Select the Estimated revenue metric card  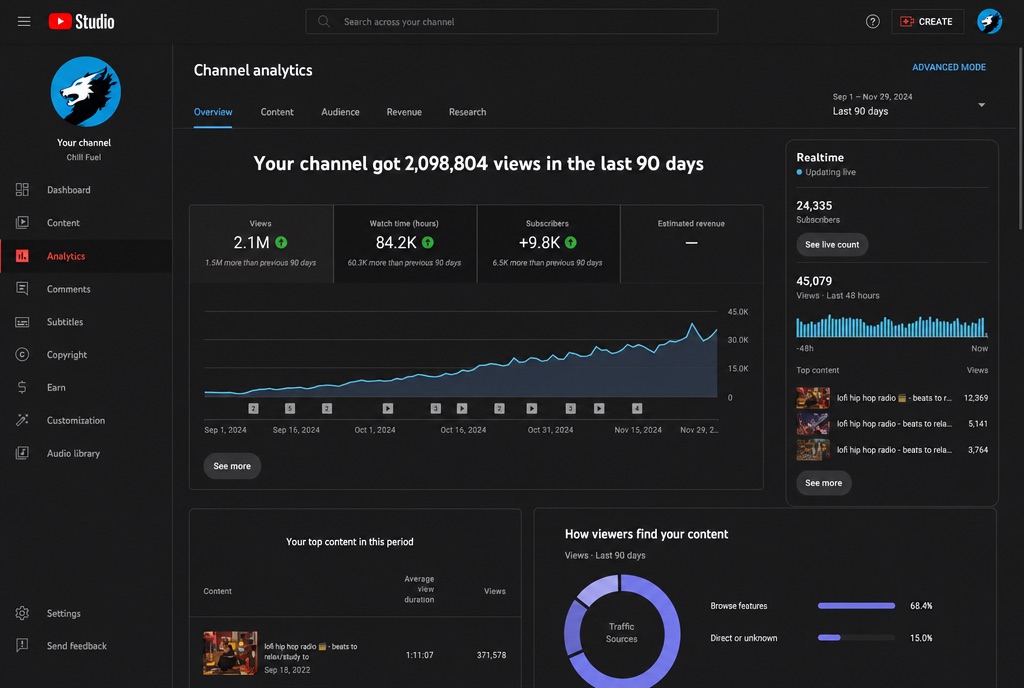692,244
